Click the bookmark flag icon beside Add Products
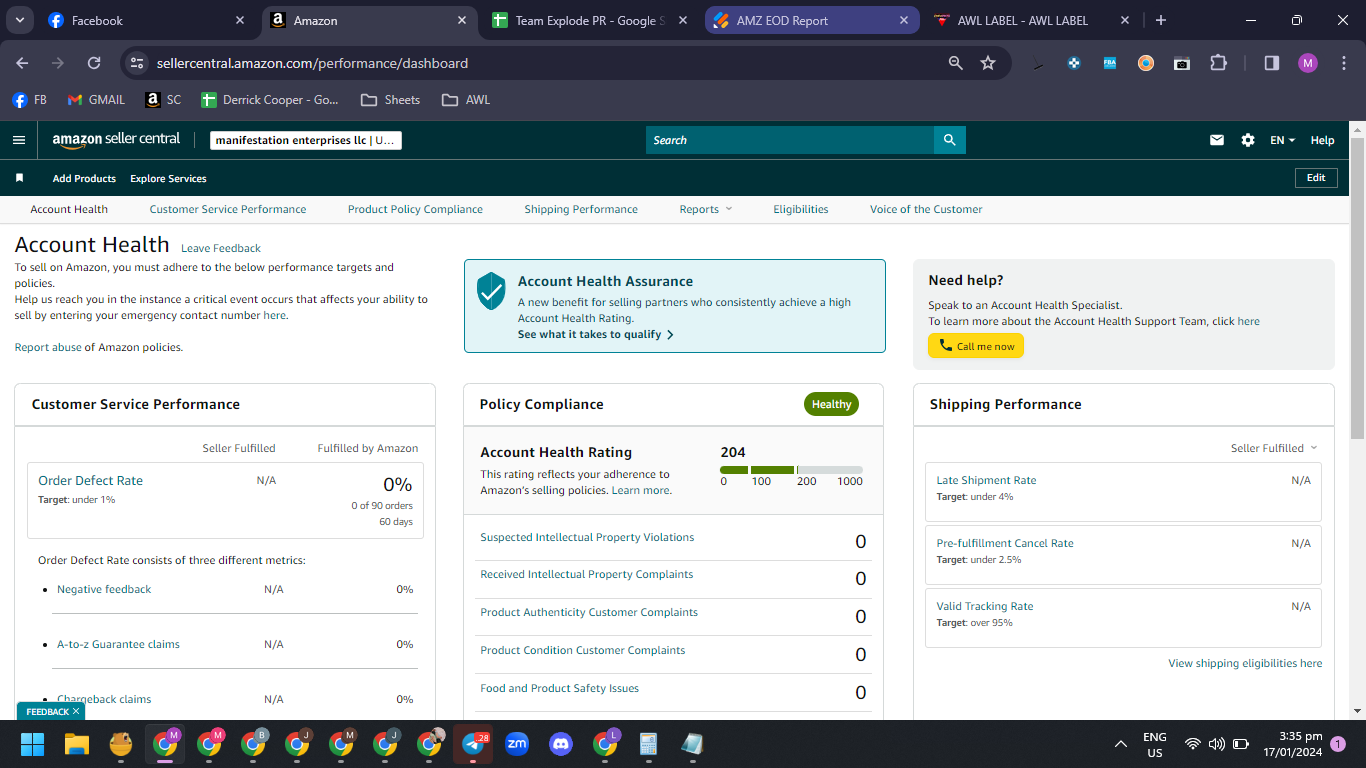The image size is (1366, 768). click(x=19, y=178)
